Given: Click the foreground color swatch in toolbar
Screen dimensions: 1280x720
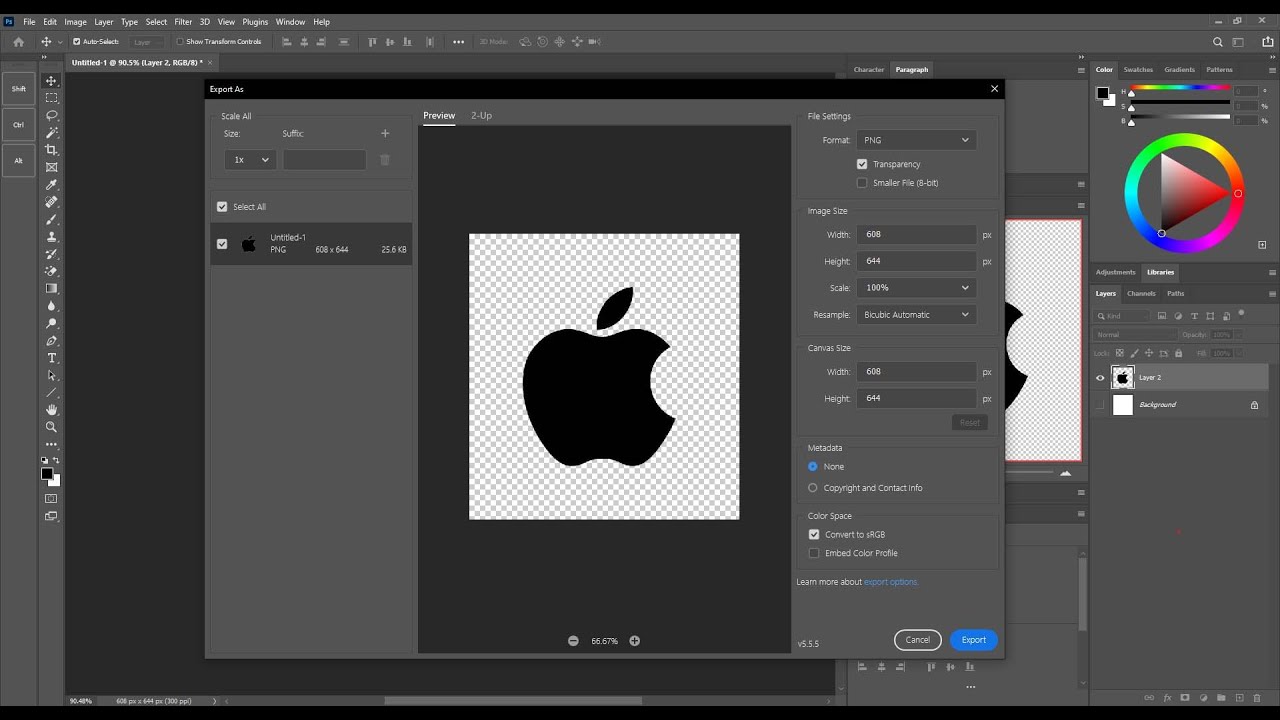Looking at the screenshot, I should [46, 474].
